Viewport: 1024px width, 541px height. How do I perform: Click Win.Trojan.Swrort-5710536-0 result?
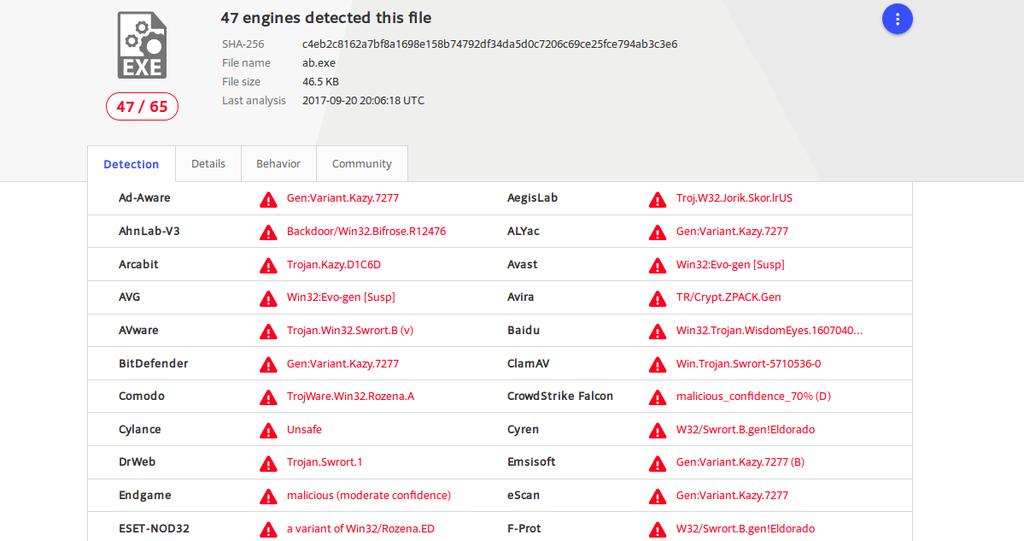pos(748,364)
